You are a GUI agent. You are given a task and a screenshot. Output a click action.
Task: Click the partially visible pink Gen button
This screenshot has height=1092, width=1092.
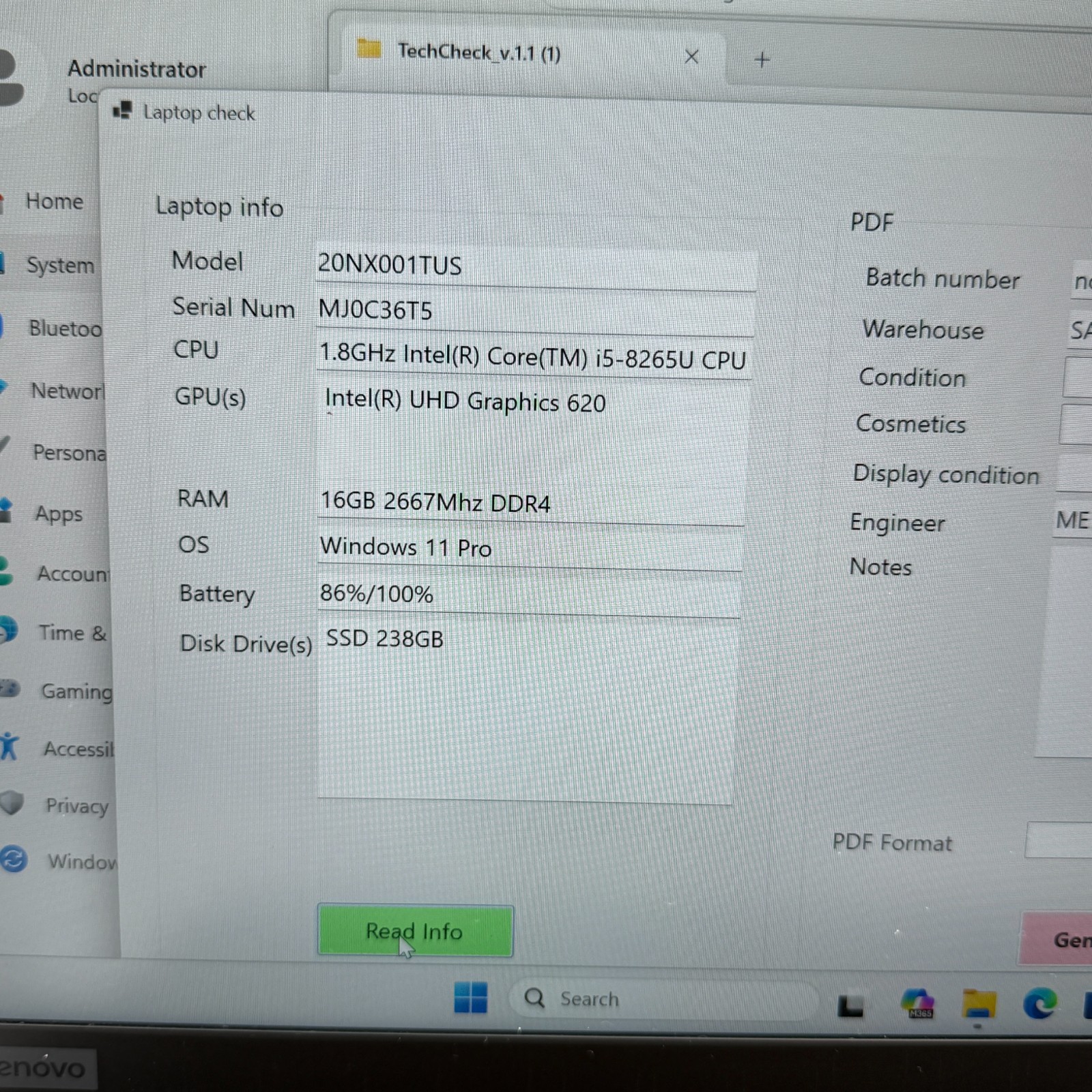pos(1057,939)
